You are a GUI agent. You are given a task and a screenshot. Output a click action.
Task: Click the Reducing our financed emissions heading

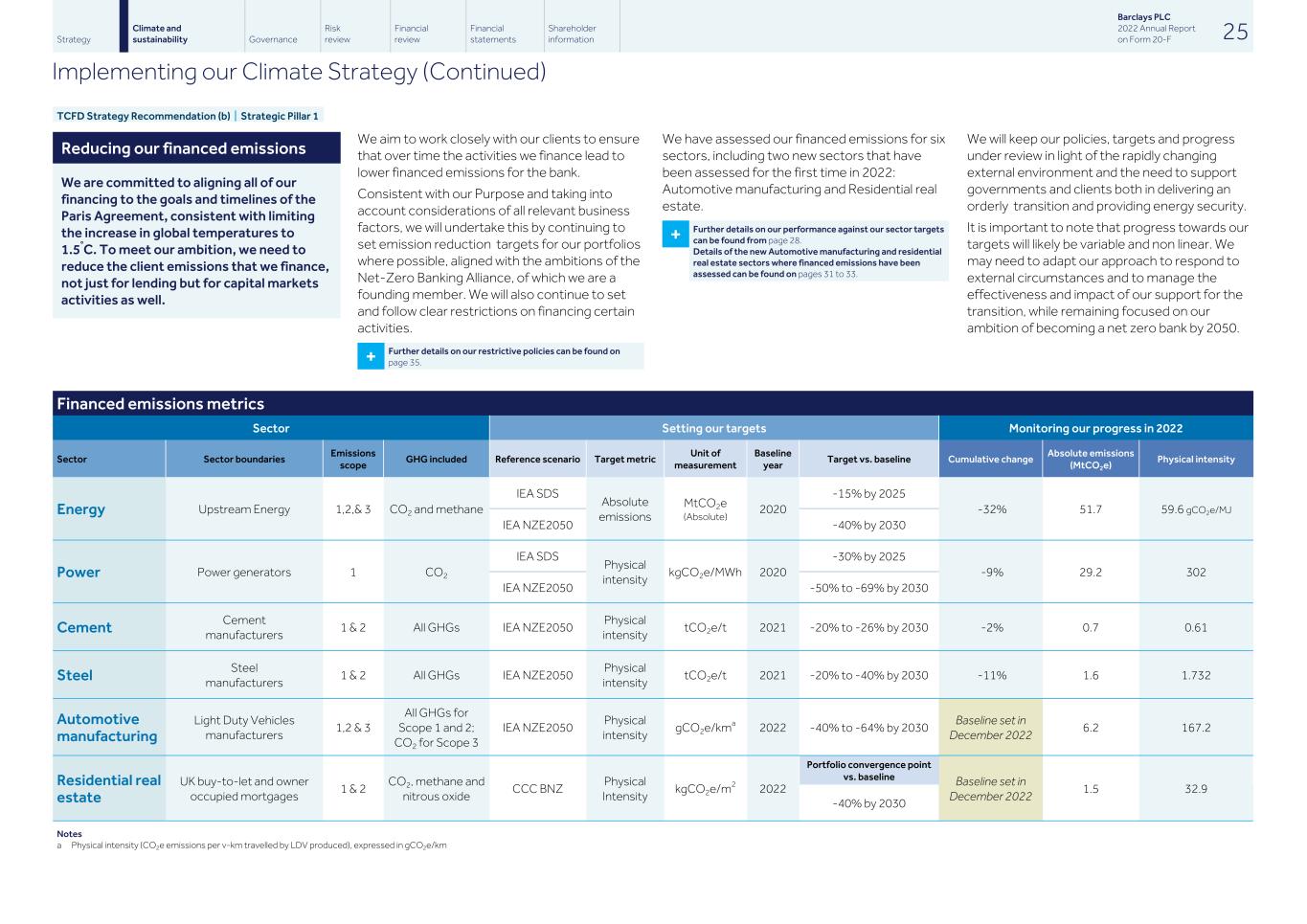click(x=184, y=148)
